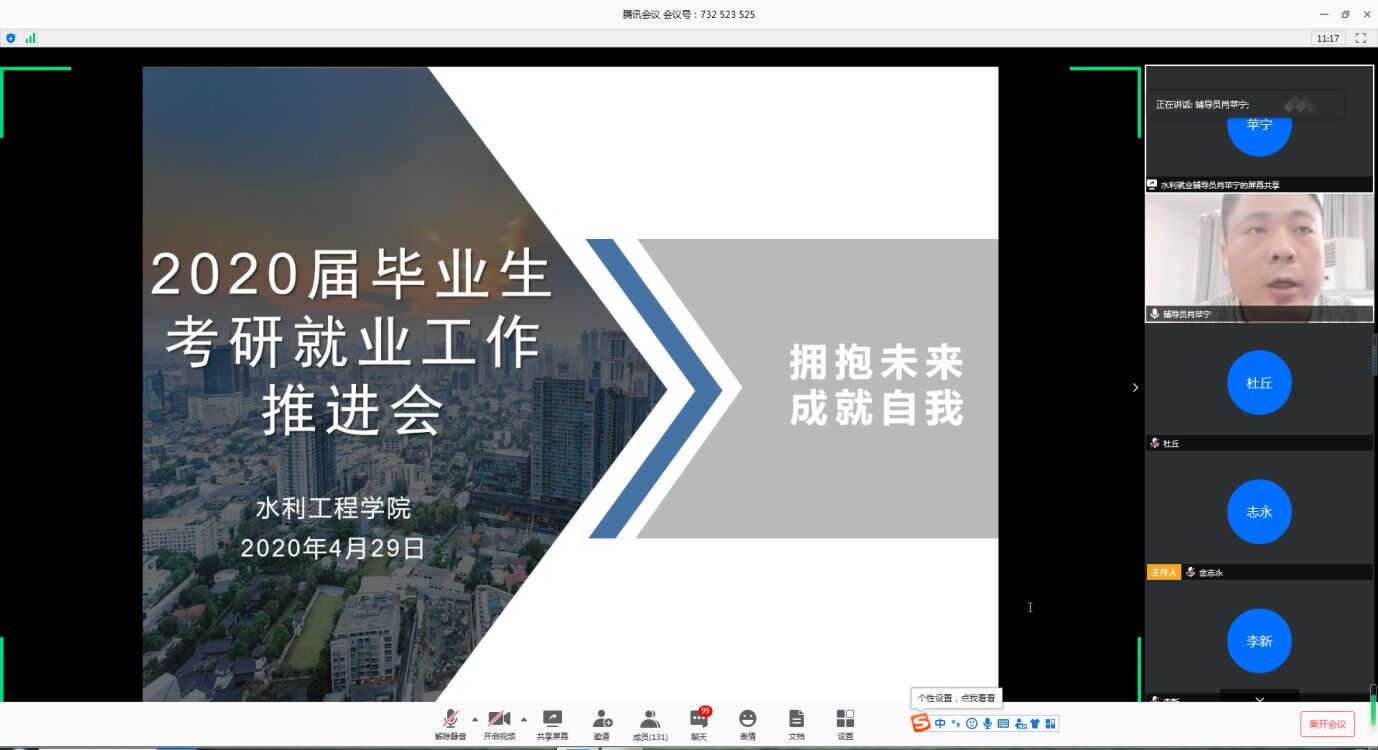The width and height of the screenshot is (1378, 750).
Task: Open the 聊天 chat window
Action: [698, 724]
